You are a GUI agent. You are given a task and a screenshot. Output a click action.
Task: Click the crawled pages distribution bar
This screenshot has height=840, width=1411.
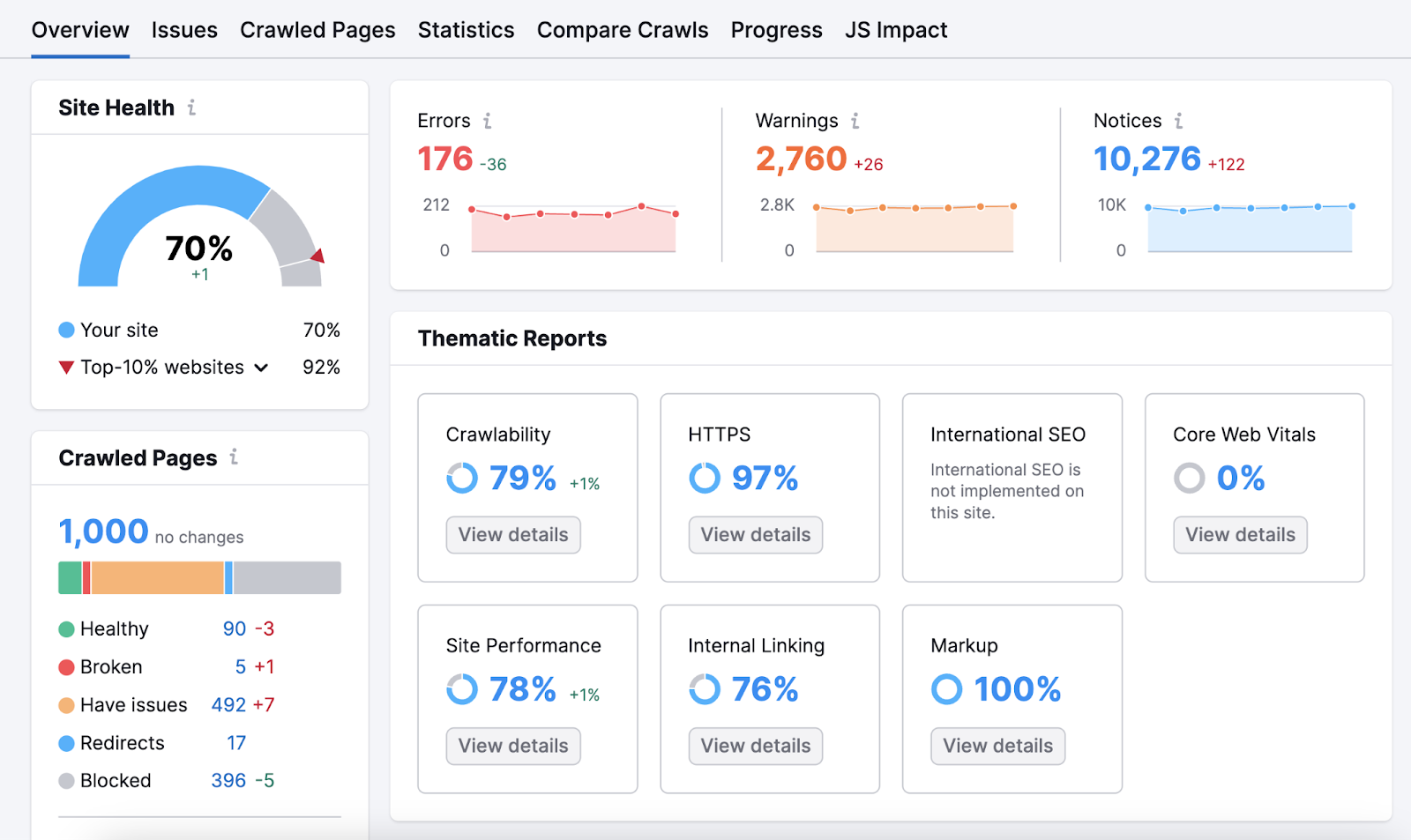(198, 577)
